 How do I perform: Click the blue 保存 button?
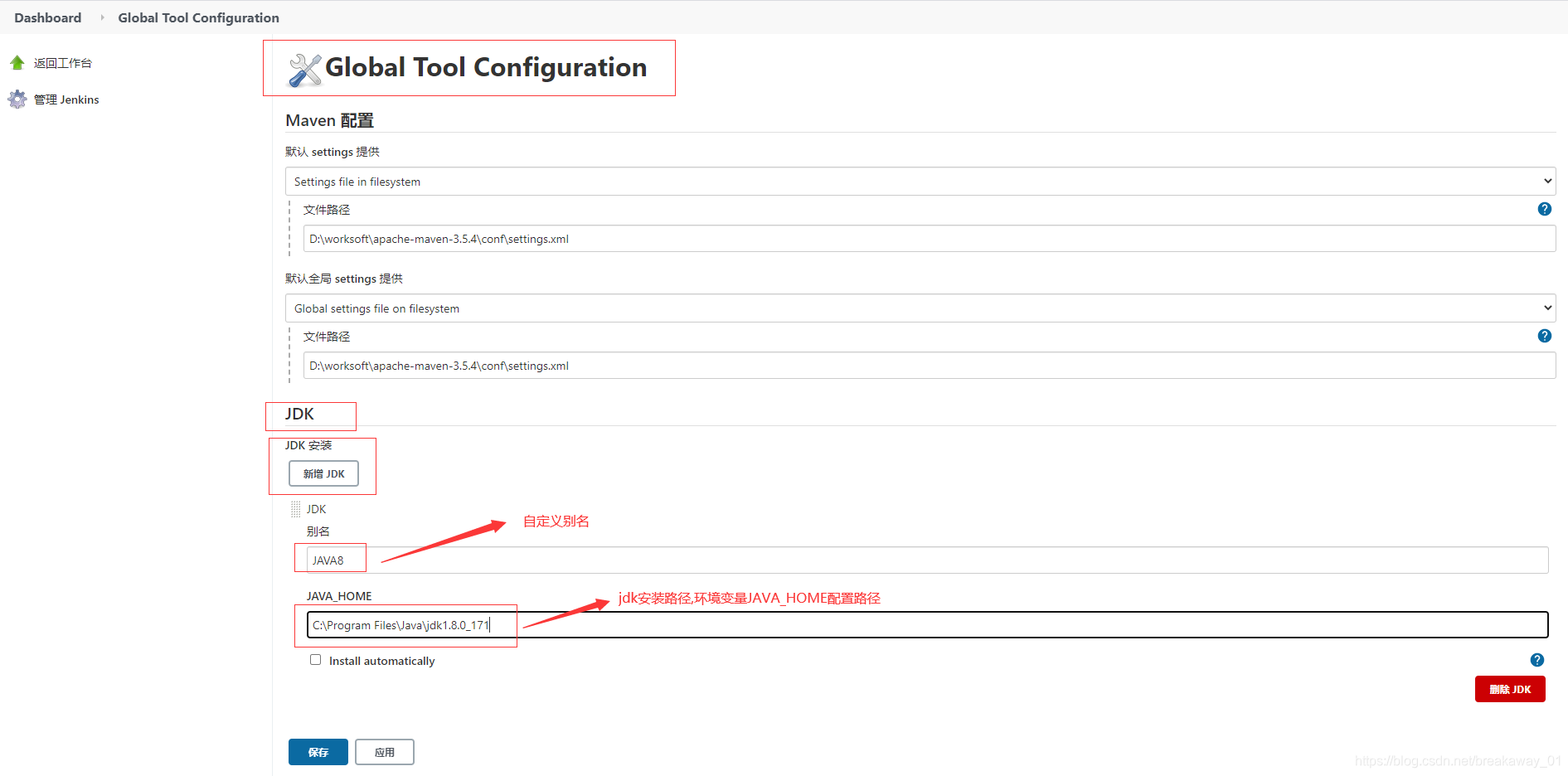pyautogui.click(x=318, y=752)
